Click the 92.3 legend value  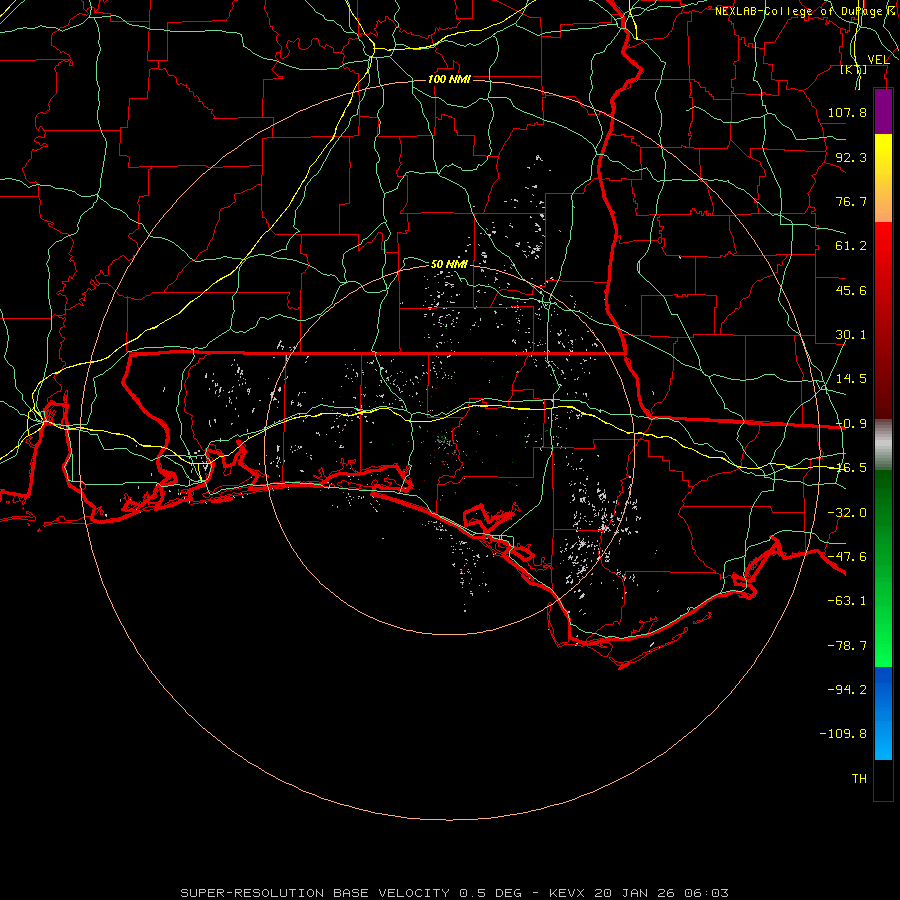coord(851,157)
